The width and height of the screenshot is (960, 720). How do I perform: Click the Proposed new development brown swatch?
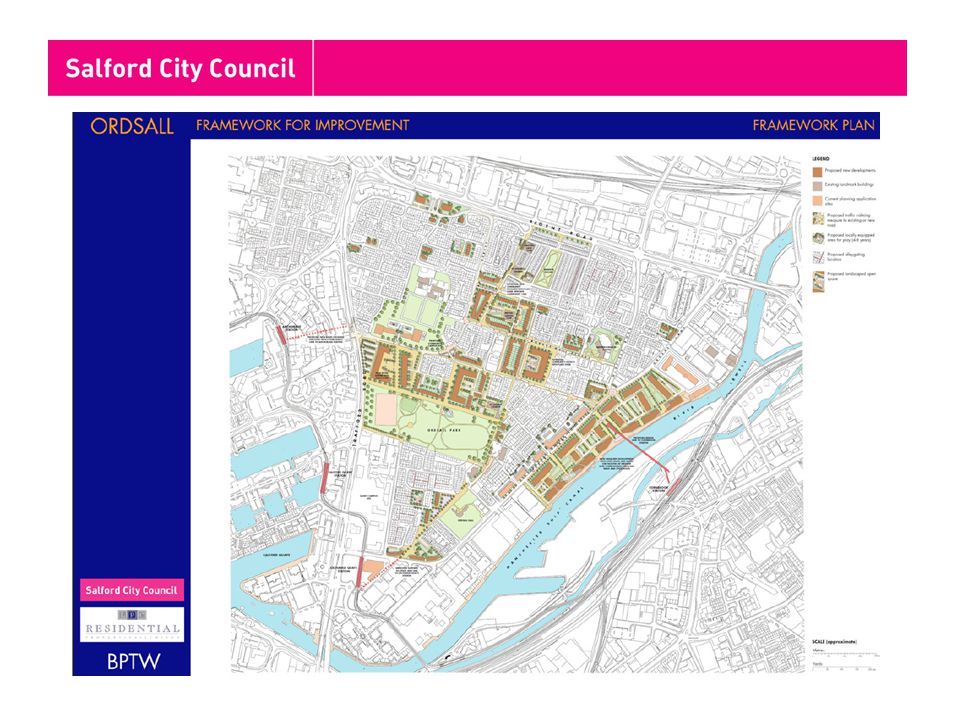coord(817,172)
